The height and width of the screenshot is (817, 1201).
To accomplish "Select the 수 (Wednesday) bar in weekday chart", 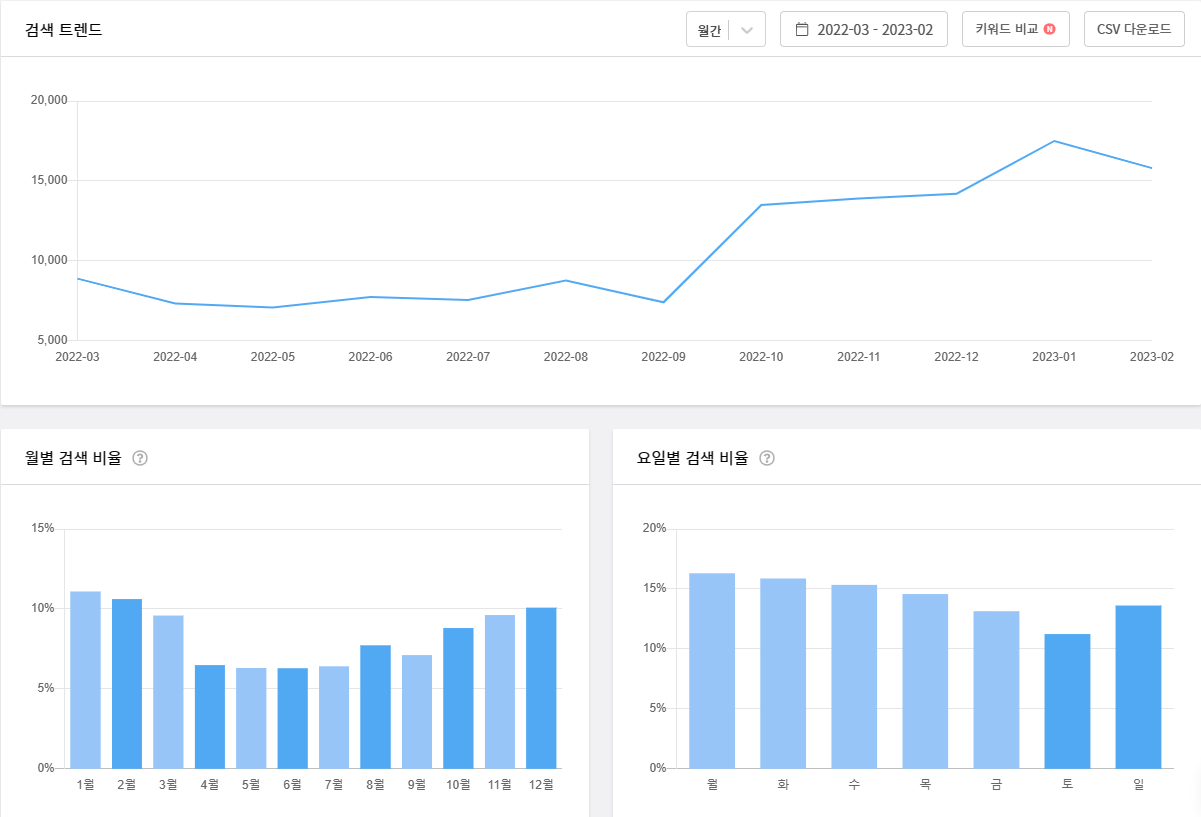I will tap(854, 677).
